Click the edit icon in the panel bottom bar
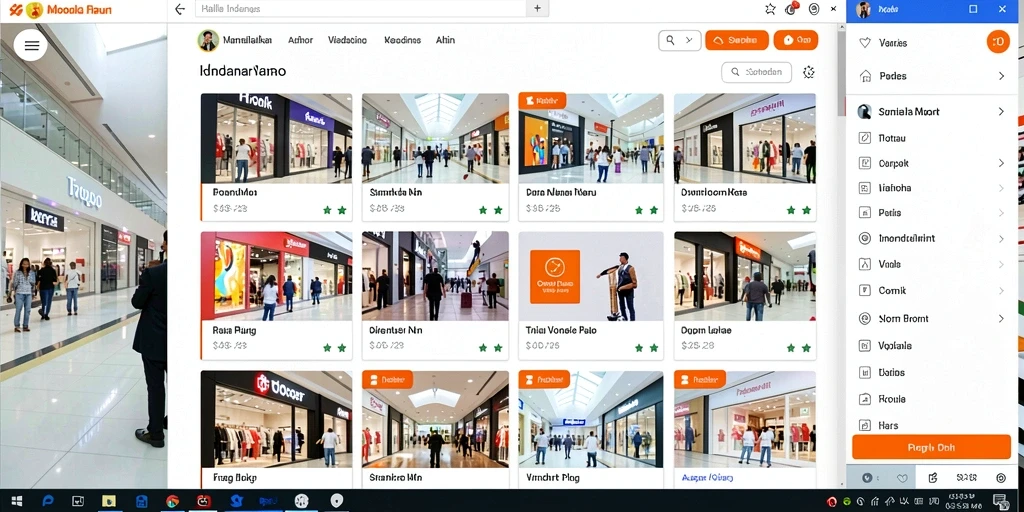 [x=933, y=478]
